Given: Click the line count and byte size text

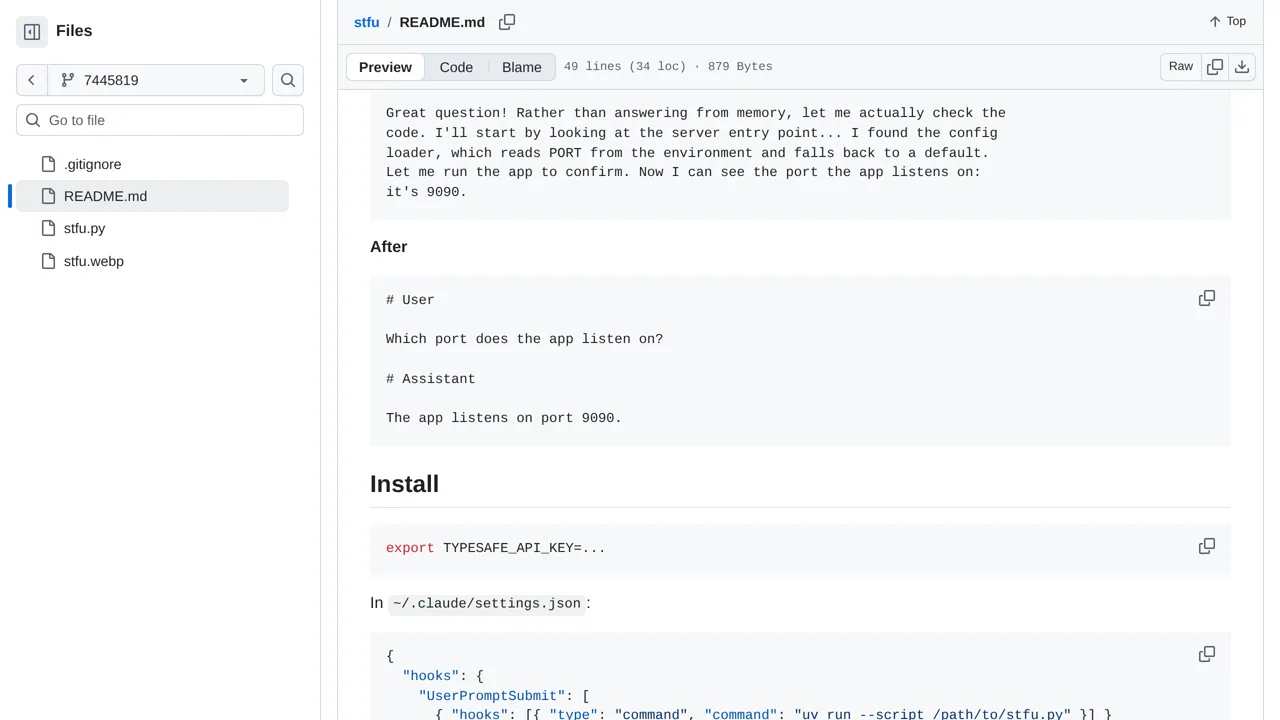Looking at the screenshot, I should 668,67.
